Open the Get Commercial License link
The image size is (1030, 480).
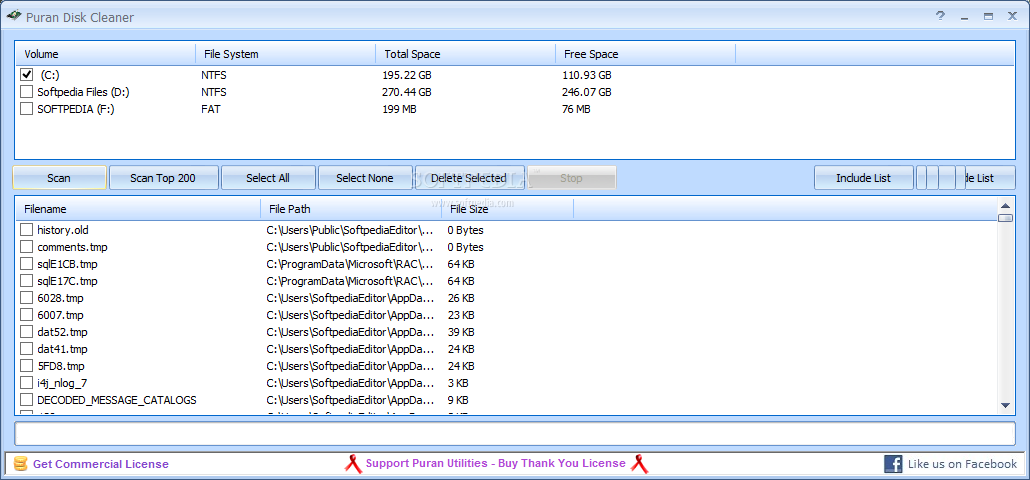[101, 464]
